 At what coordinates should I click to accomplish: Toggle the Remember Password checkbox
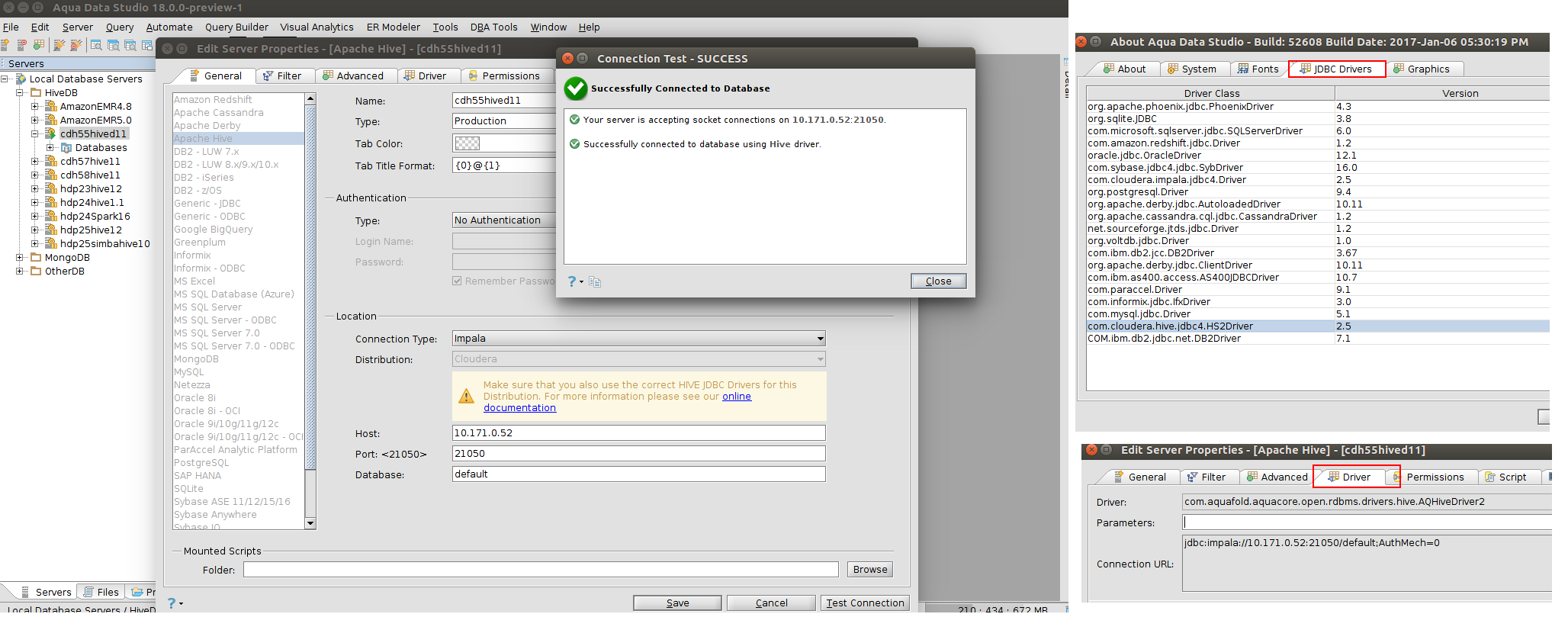point(457,281)
